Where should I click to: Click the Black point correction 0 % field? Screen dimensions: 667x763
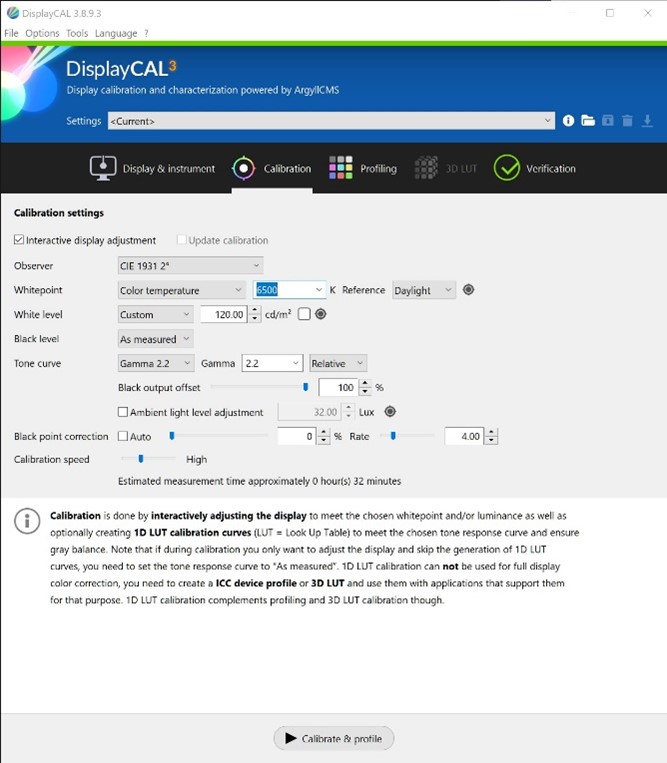pyautogui.click(x=297, y=436)
